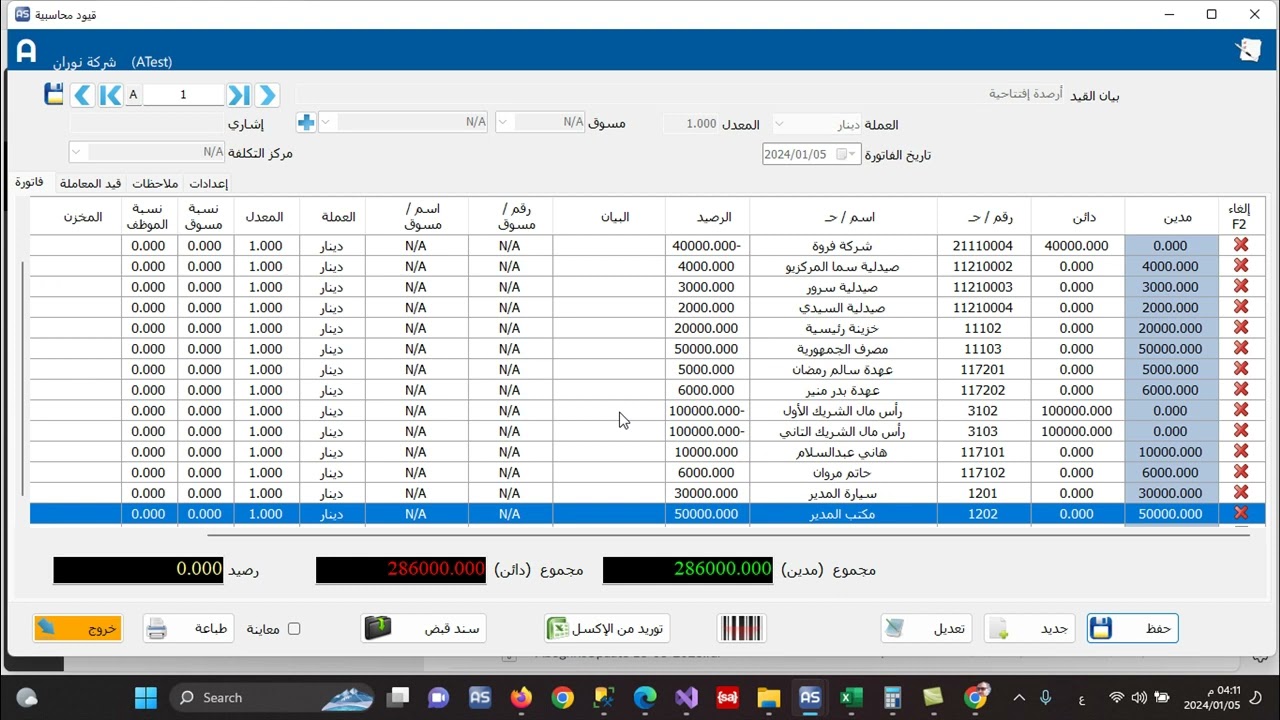Select debit value 20000.000 cell

1171,328
